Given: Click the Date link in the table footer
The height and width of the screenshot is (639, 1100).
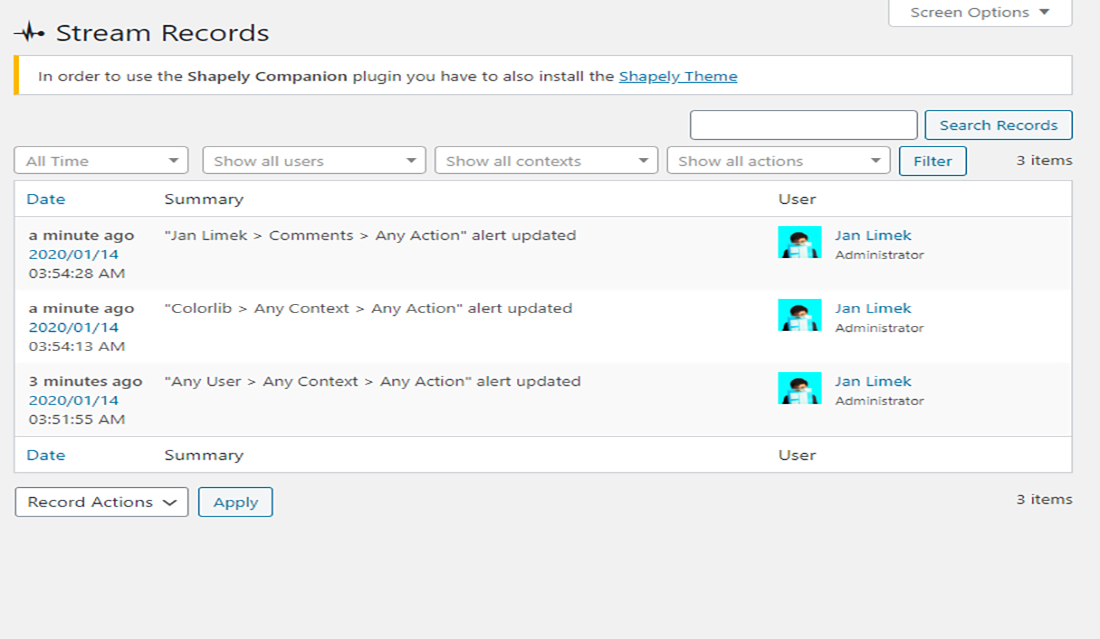Looking at the screenshot, I should 46,455.
